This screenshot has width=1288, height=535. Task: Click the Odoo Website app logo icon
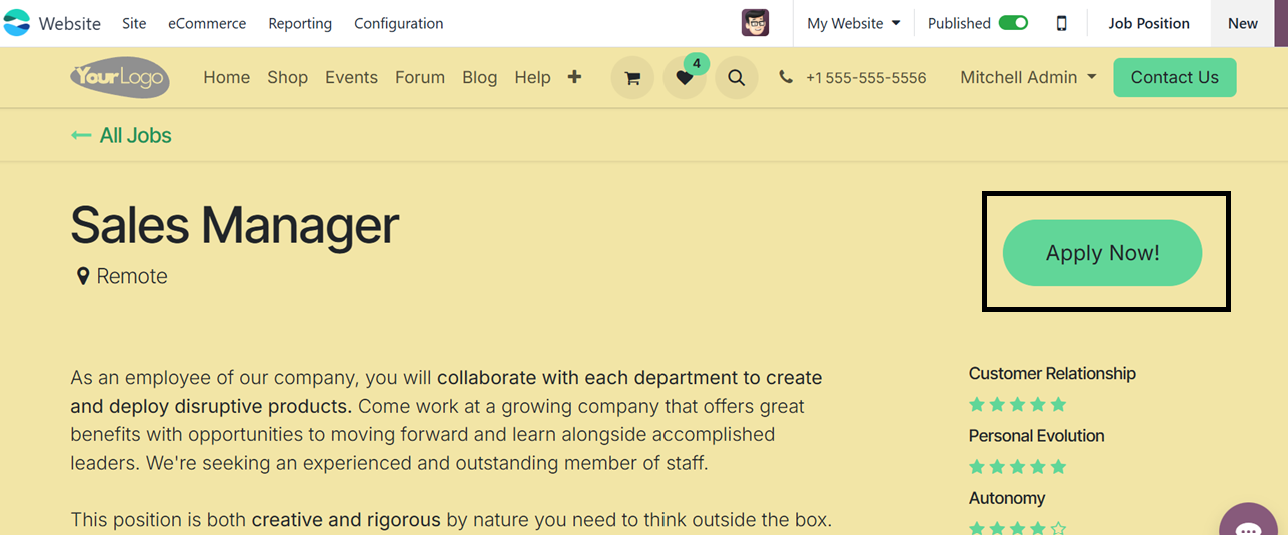[17, 23]
